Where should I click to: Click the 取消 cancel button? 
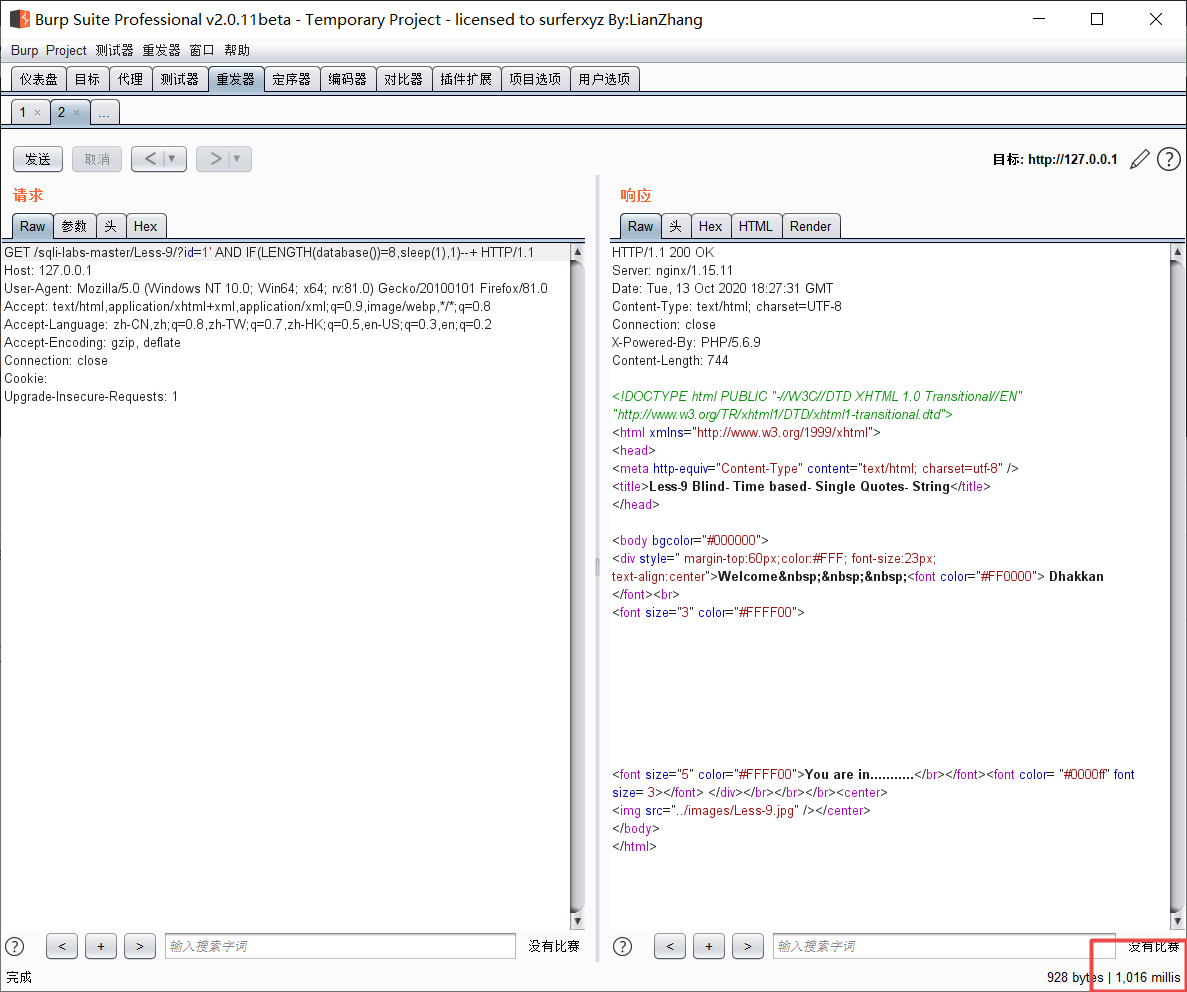tap(97, 159)
